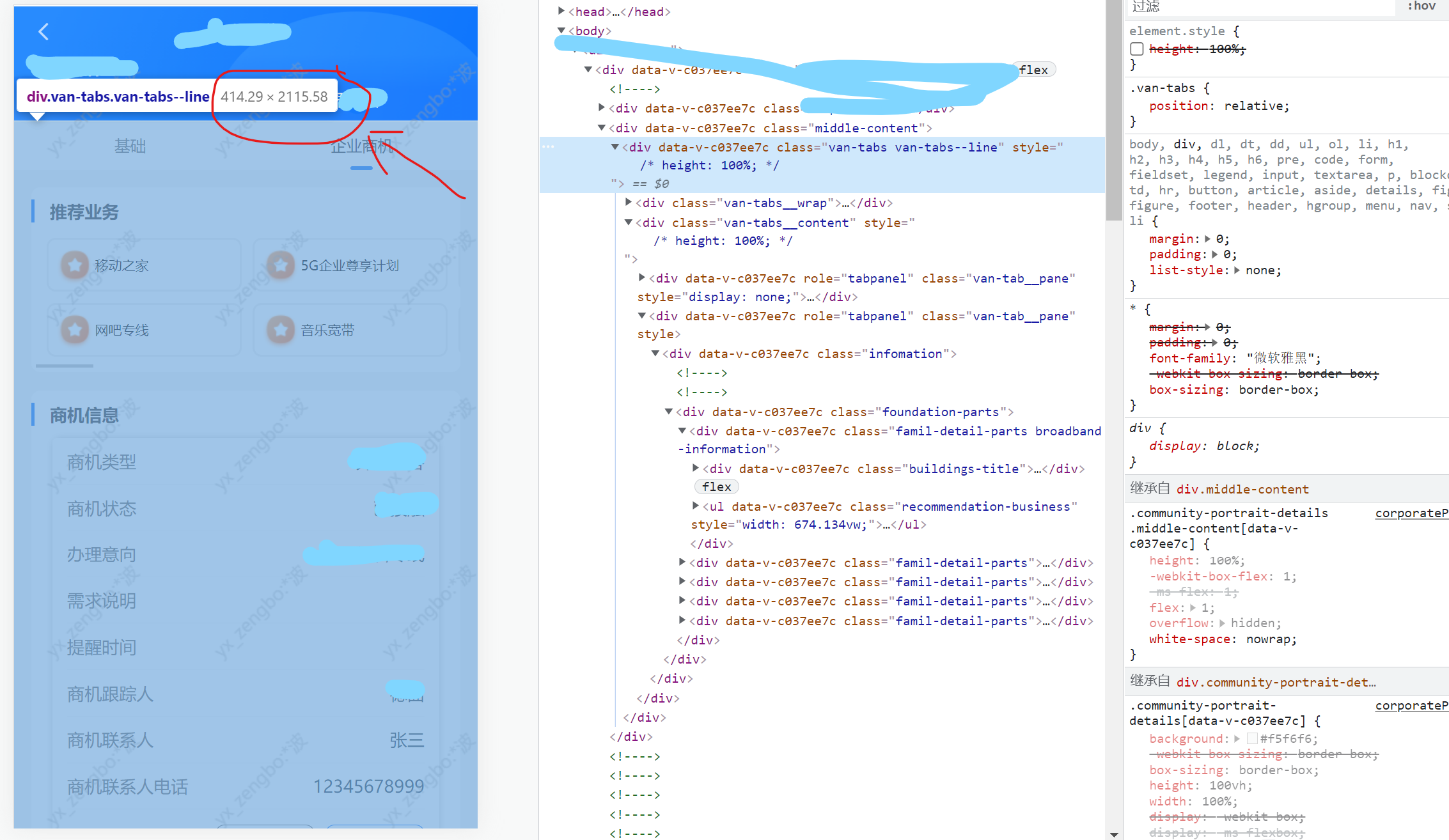Click the 办理意向 row label

(102, 554)
